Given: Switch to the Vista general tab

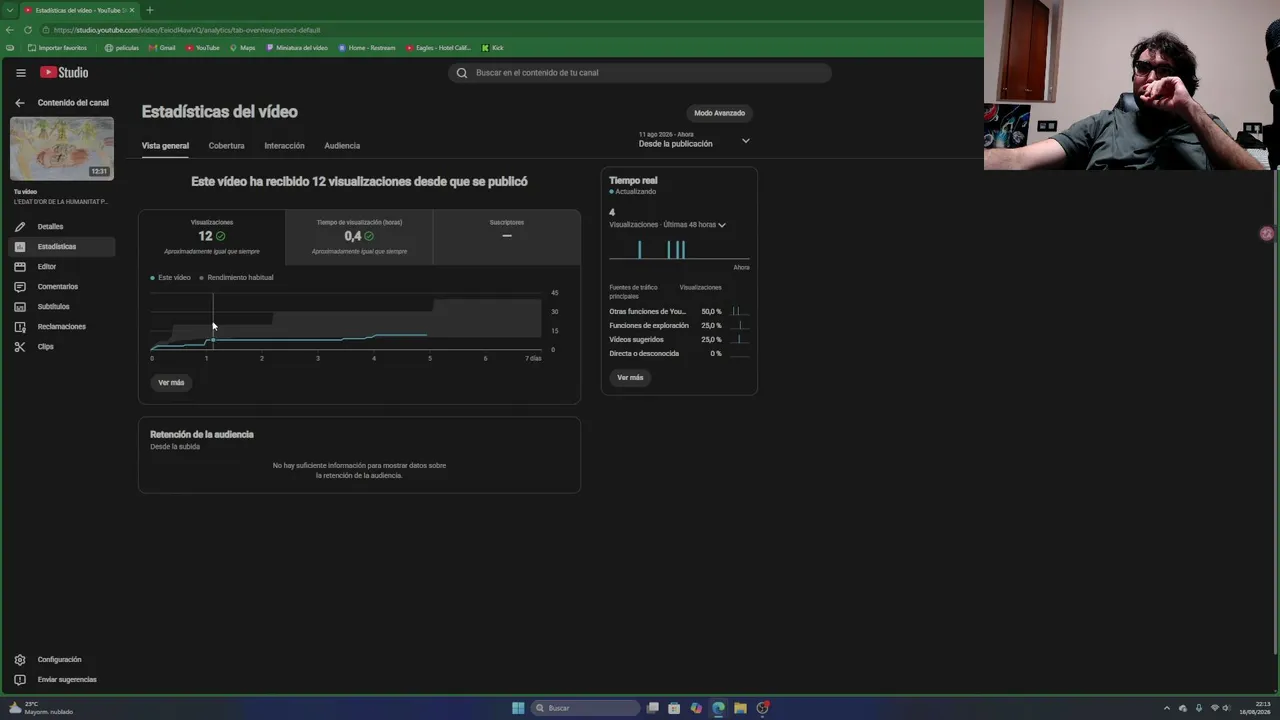Looking at the screenshot, I should coord(165,146).
